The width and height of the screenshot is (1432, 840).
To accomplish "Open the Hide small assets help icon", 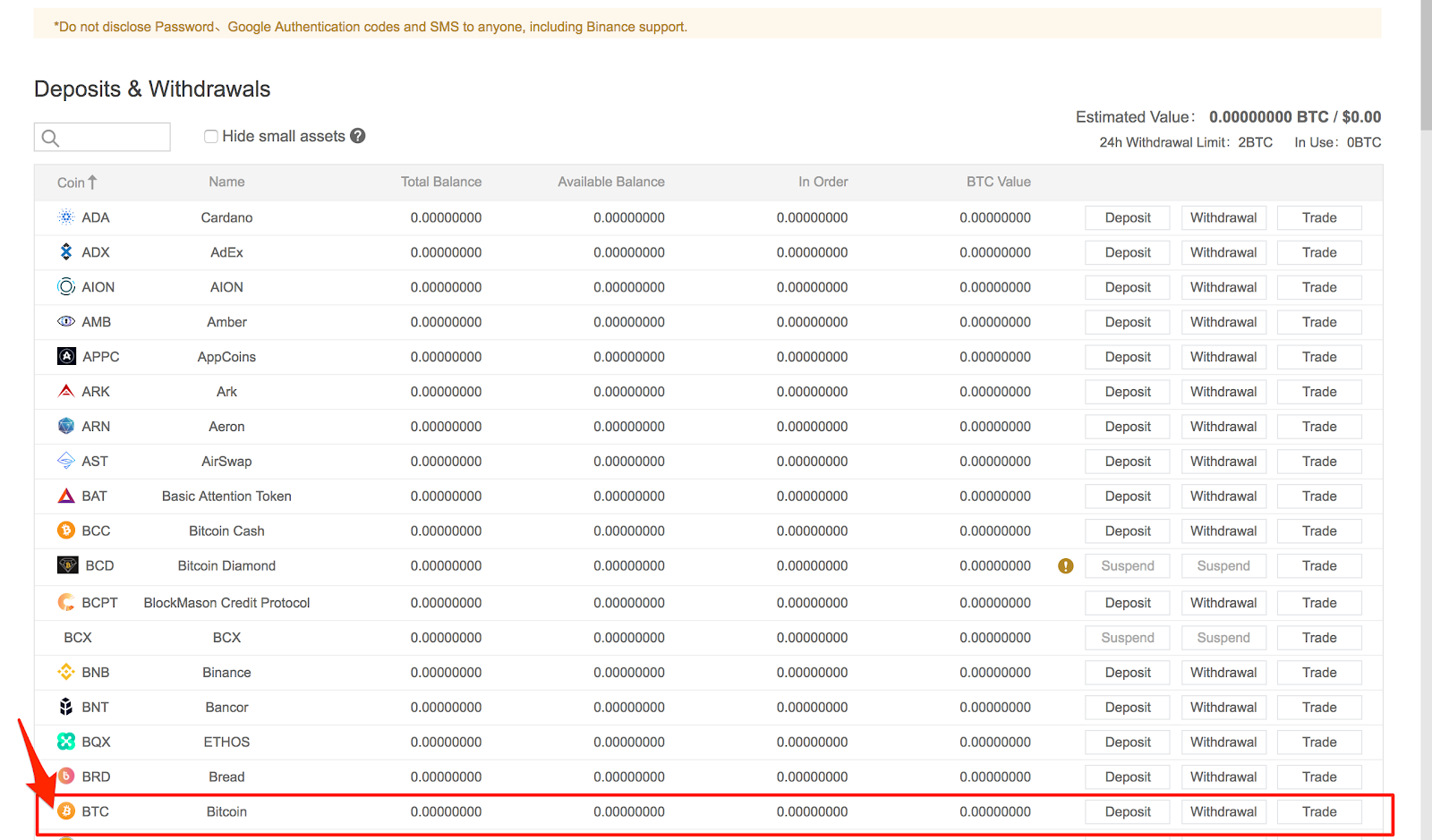I will 358,136.
